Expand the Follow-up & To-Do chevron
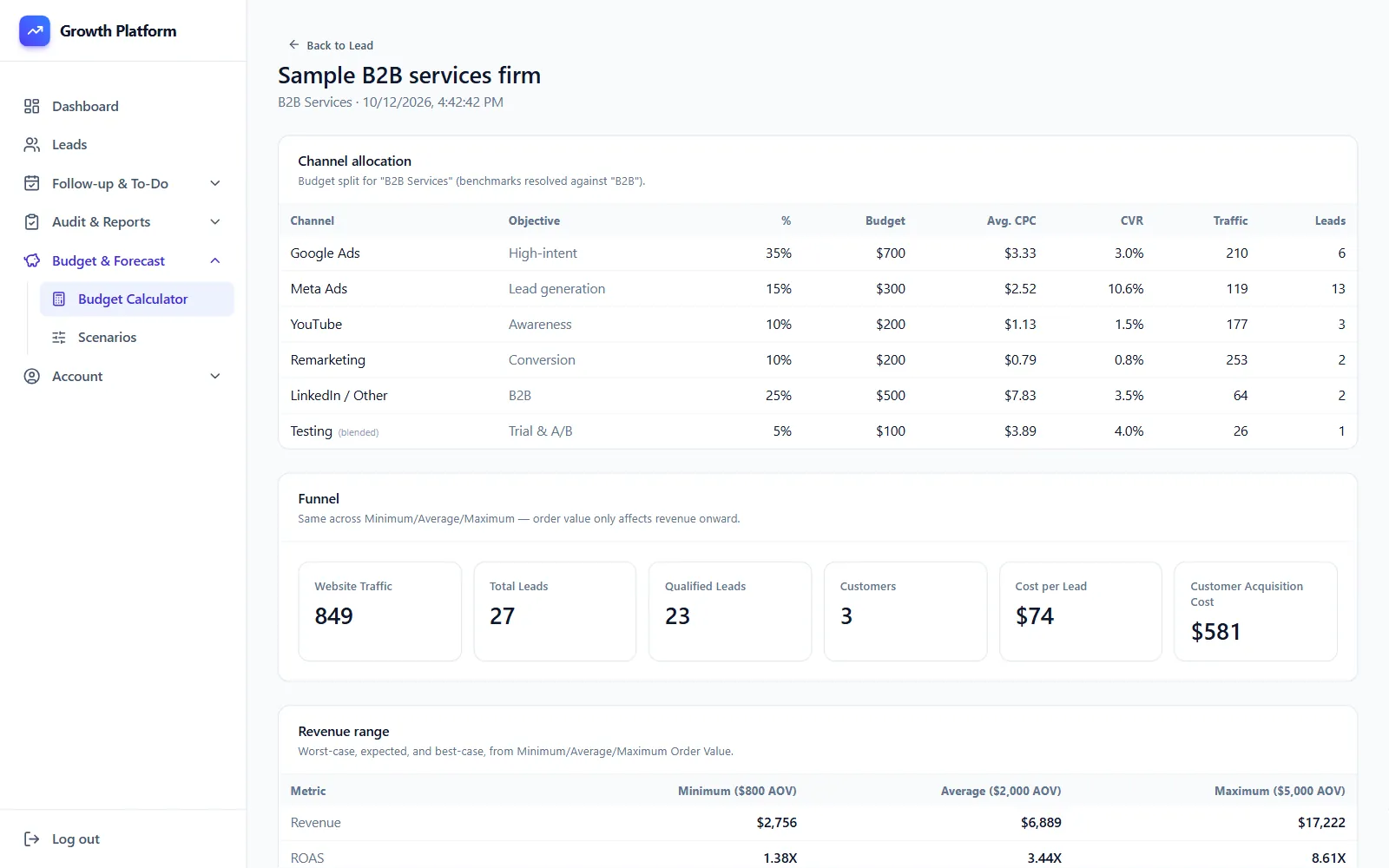Image resolution: width=1389 pixels, height=868 pixels. [215, 183]
